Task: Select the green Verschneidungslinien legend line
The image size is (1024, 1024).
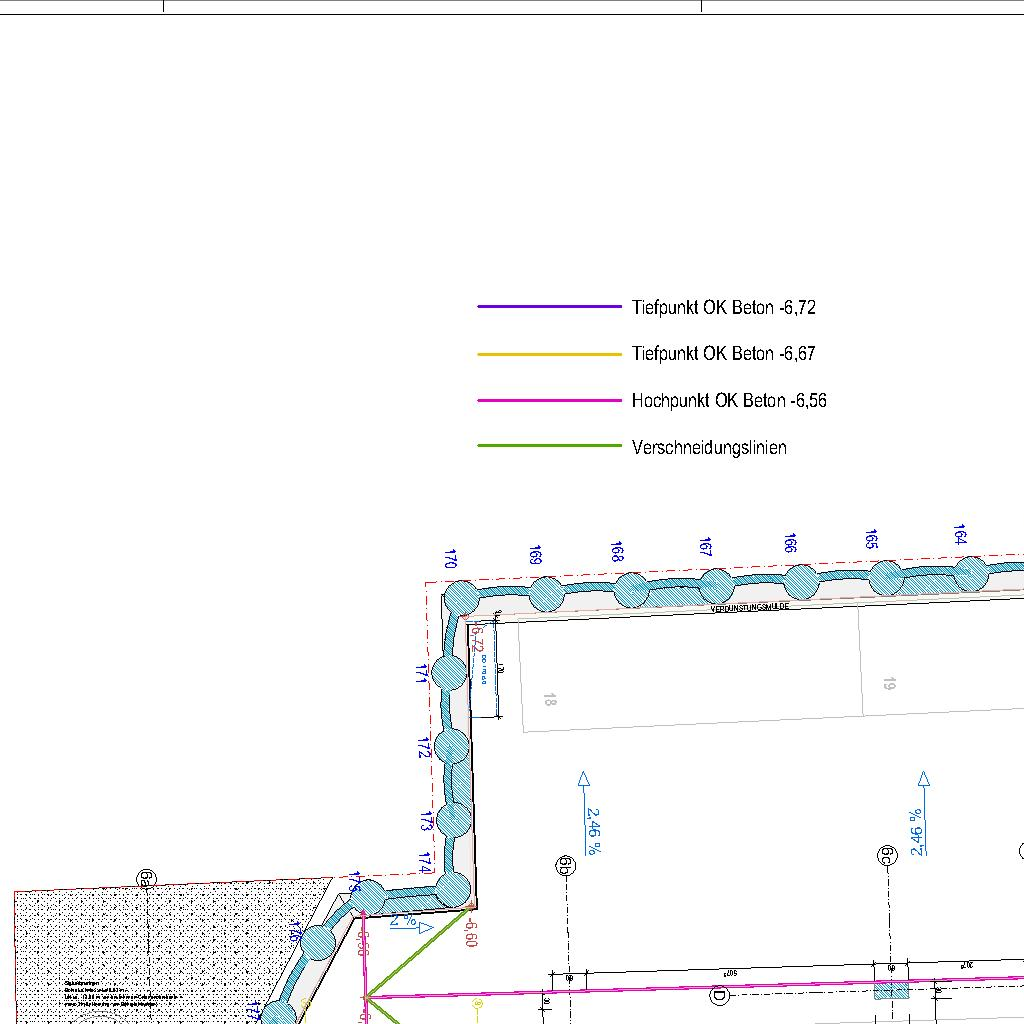Action: tap(549, 447)
